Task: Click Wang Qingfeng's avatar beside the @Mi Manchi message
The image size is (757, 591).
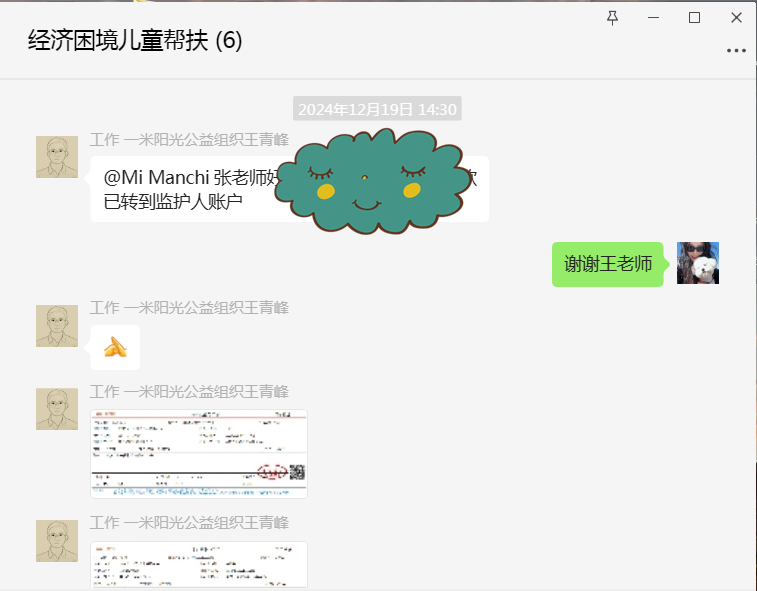Action: coord(57,157)
